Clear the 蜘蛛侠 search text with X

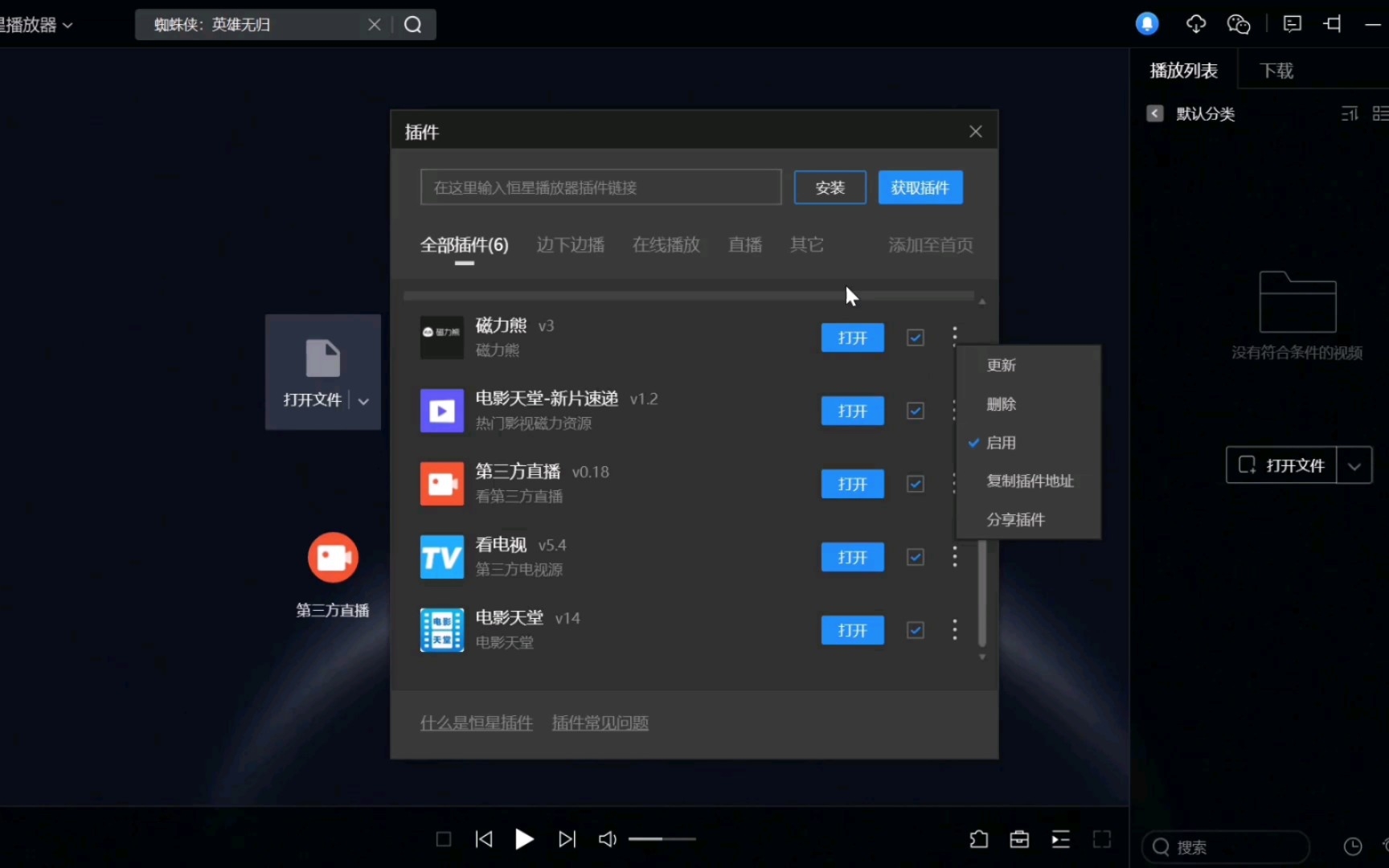[x=375, y=25]
